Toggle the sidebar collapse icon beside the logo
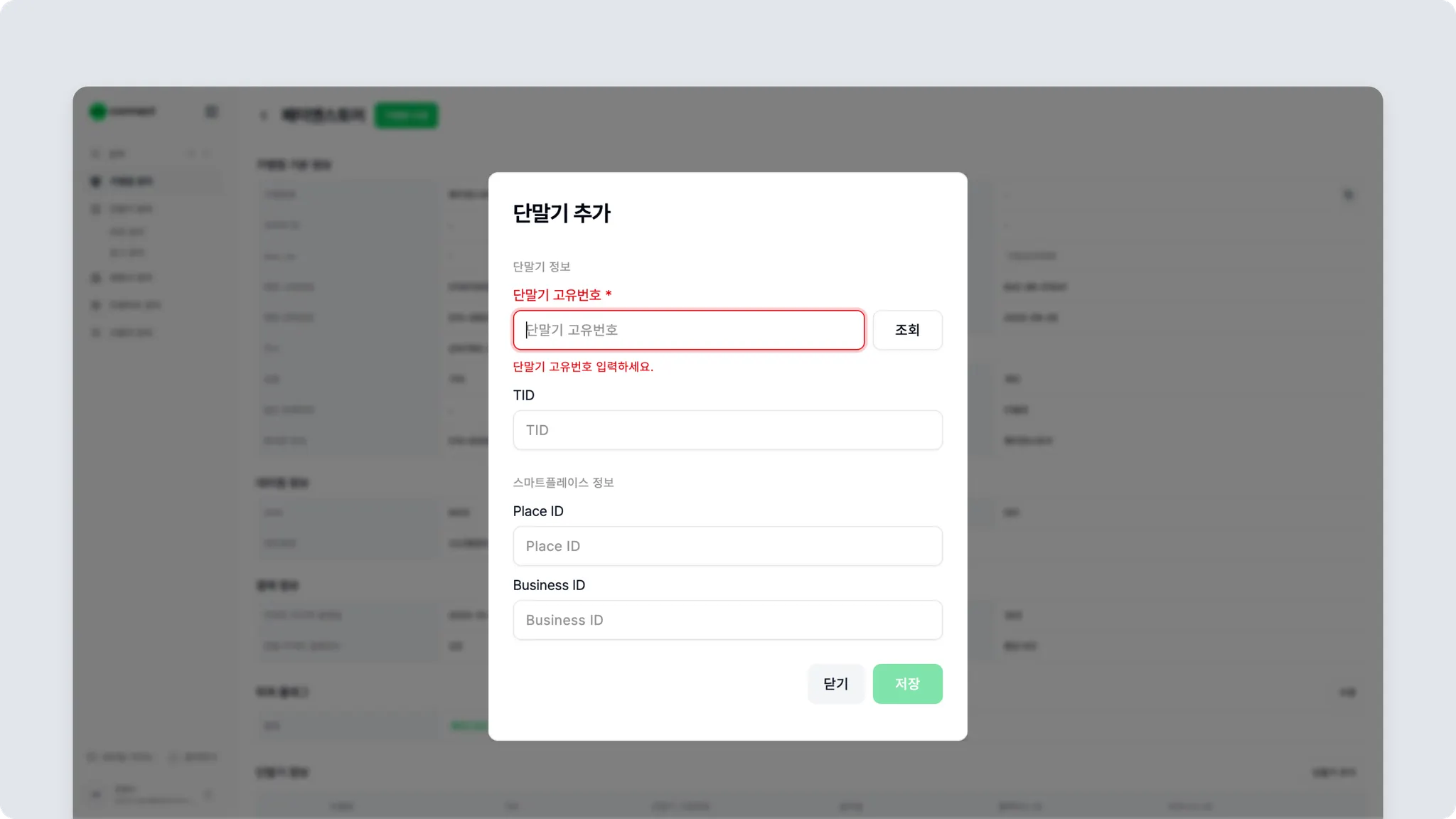Screen dimensions: 1456x819 211,112
